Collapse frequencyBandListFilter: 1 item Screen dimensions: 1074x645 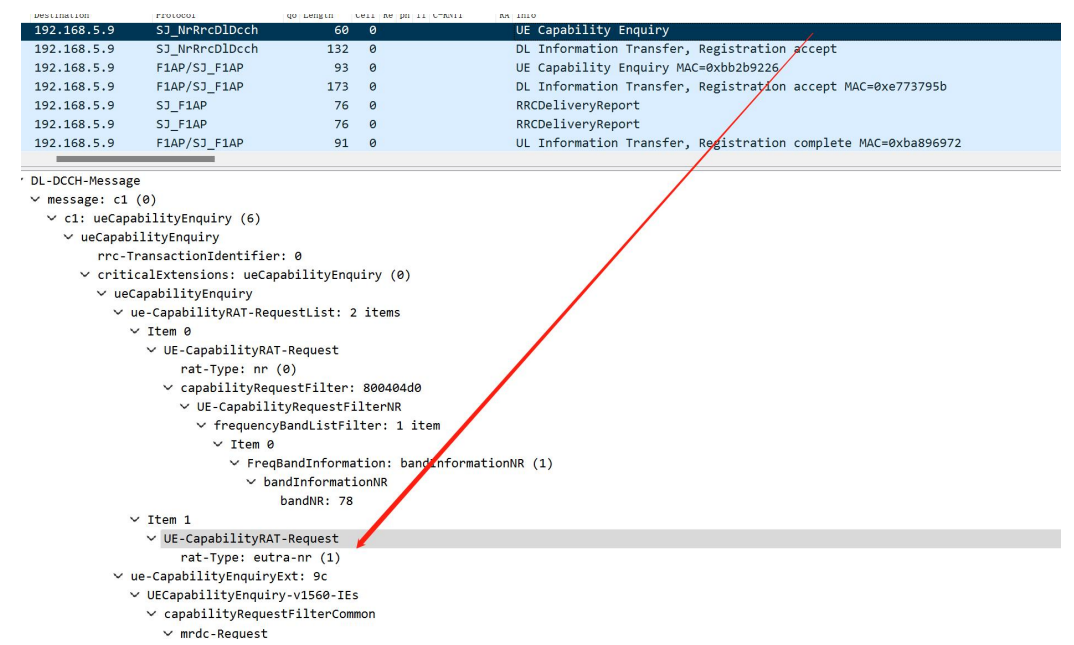(x=202, y=426)
